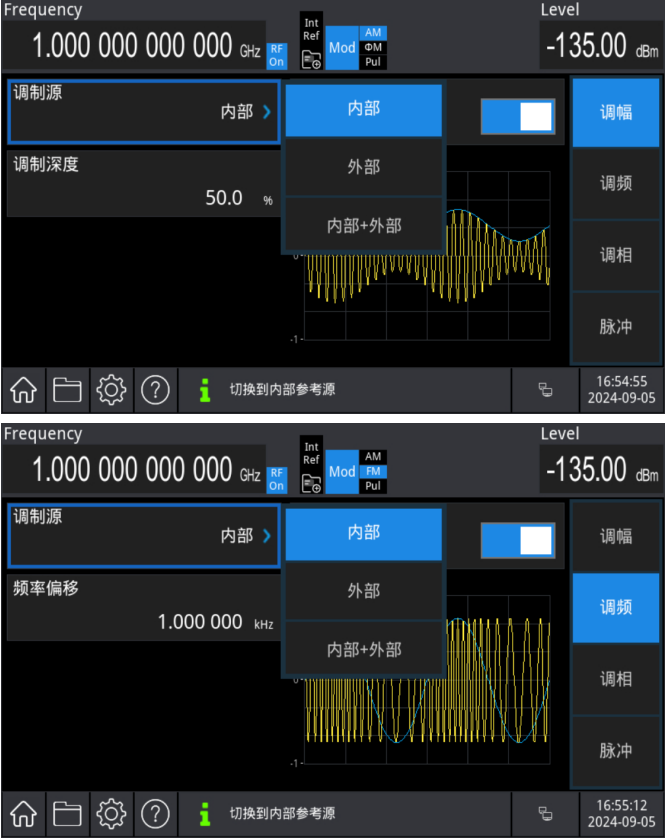
Task: Open the settings gear on the AM screen
Action: coord(110,390)
